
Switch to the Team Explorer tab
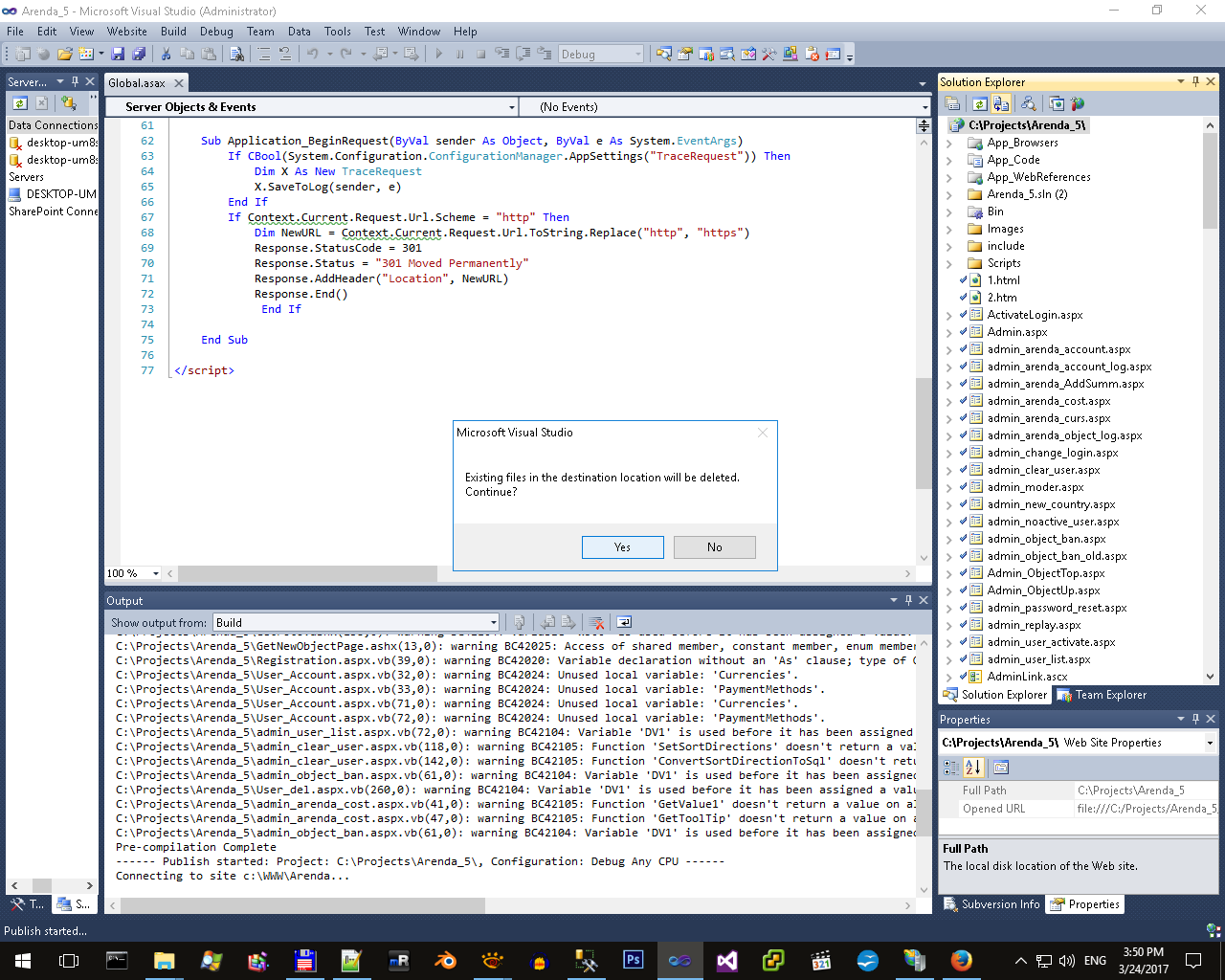[1102, 696]
